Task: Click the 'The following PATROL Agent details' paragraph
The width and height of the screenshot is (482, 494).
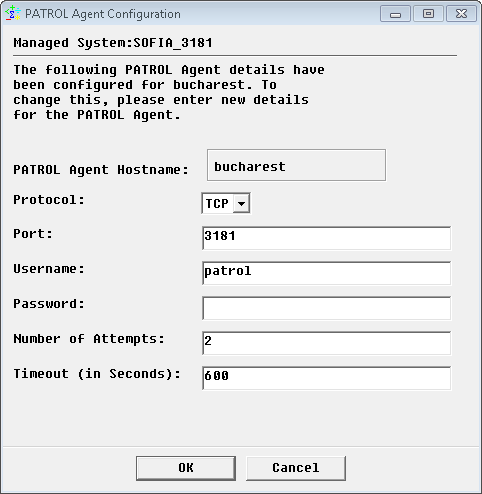Action: click(169, 92)
